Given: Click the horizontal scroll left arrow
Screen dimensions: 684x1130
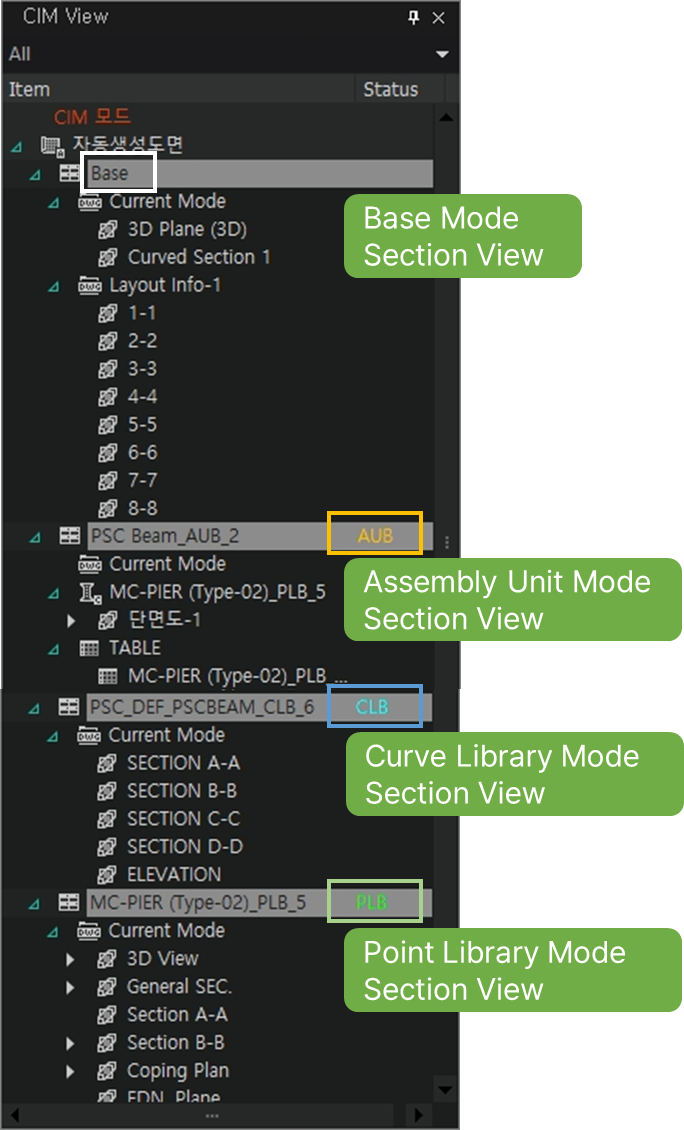Looking at the screenshot, I should coord(14,1116).
